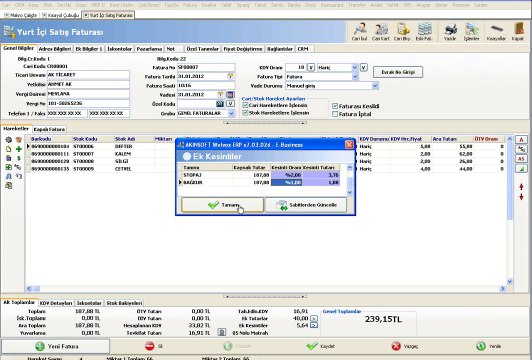This screenshot has width=532, height=360.
Task: Open the KDV Dahil/Hariç dropdown
Action: click(355, 68)
